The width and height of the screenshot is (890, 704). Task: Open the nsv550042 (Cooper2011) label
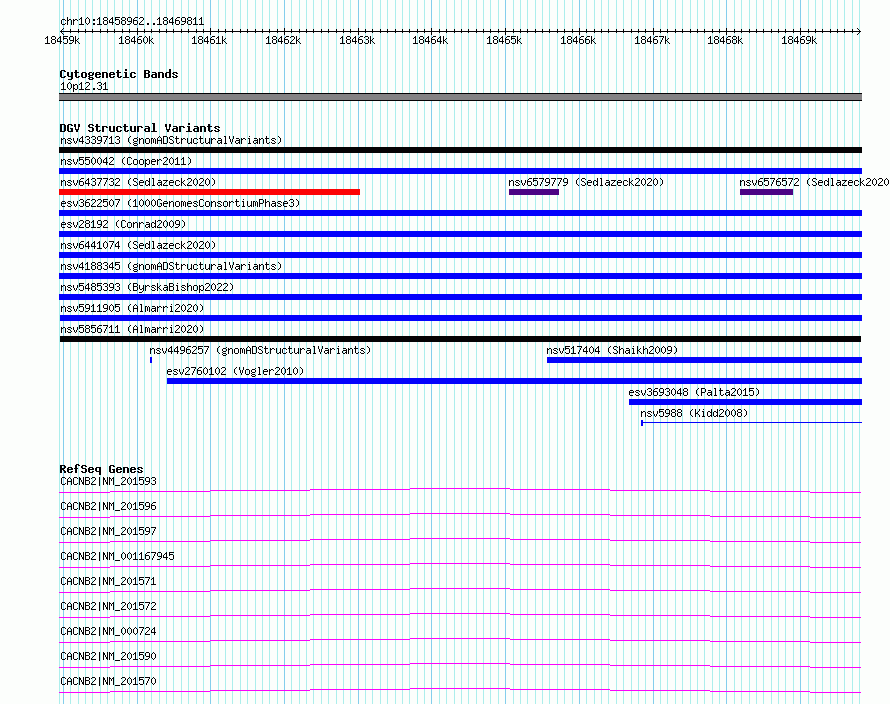point(126,161)
